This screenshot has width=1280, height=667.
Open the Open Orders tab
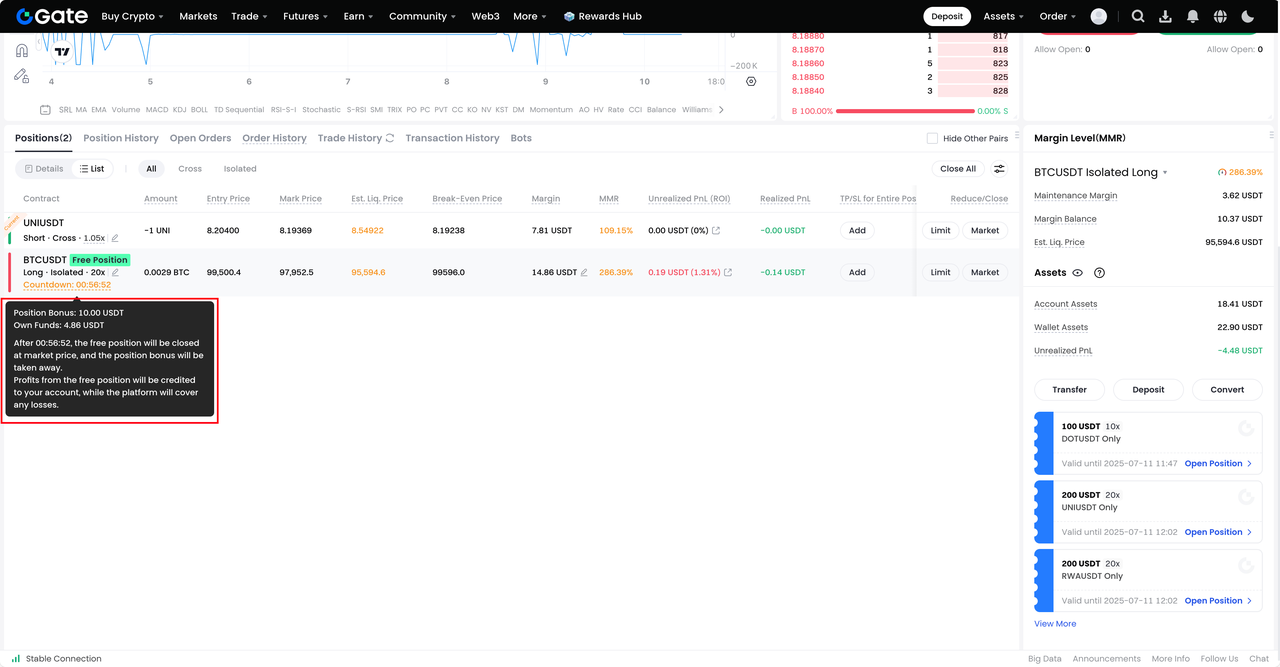[x=200, y=138]
